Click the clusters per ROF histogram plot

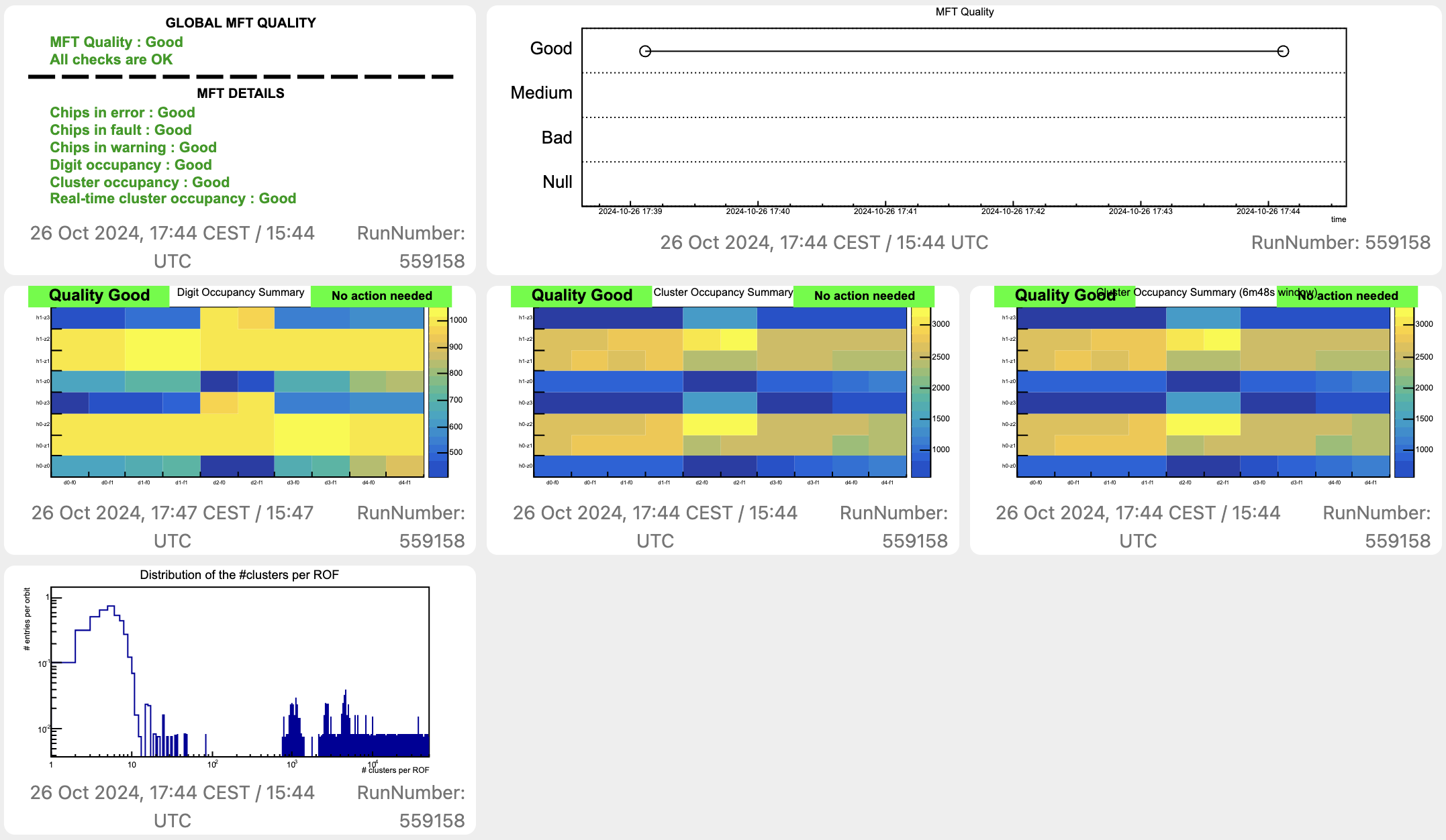click(240, 672)
